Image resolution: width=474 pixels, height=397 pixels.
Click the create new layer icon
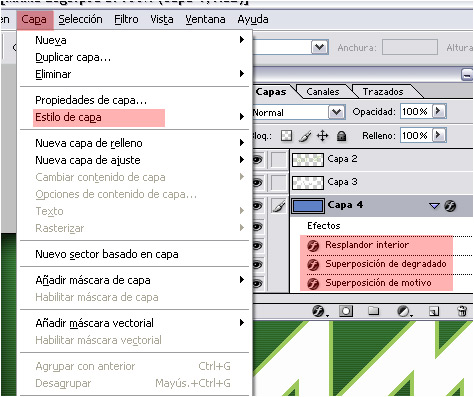434,311
